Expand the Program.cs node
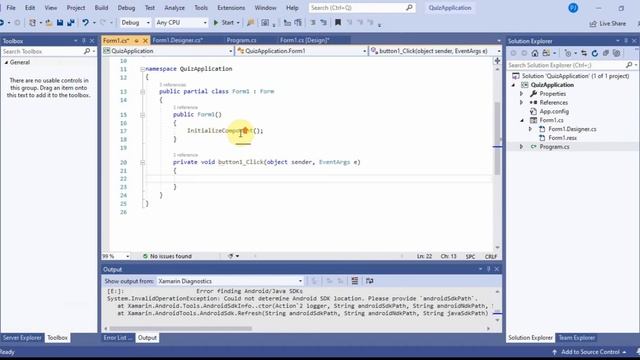Screen dimensions: 640x360 tap(522, 147)
